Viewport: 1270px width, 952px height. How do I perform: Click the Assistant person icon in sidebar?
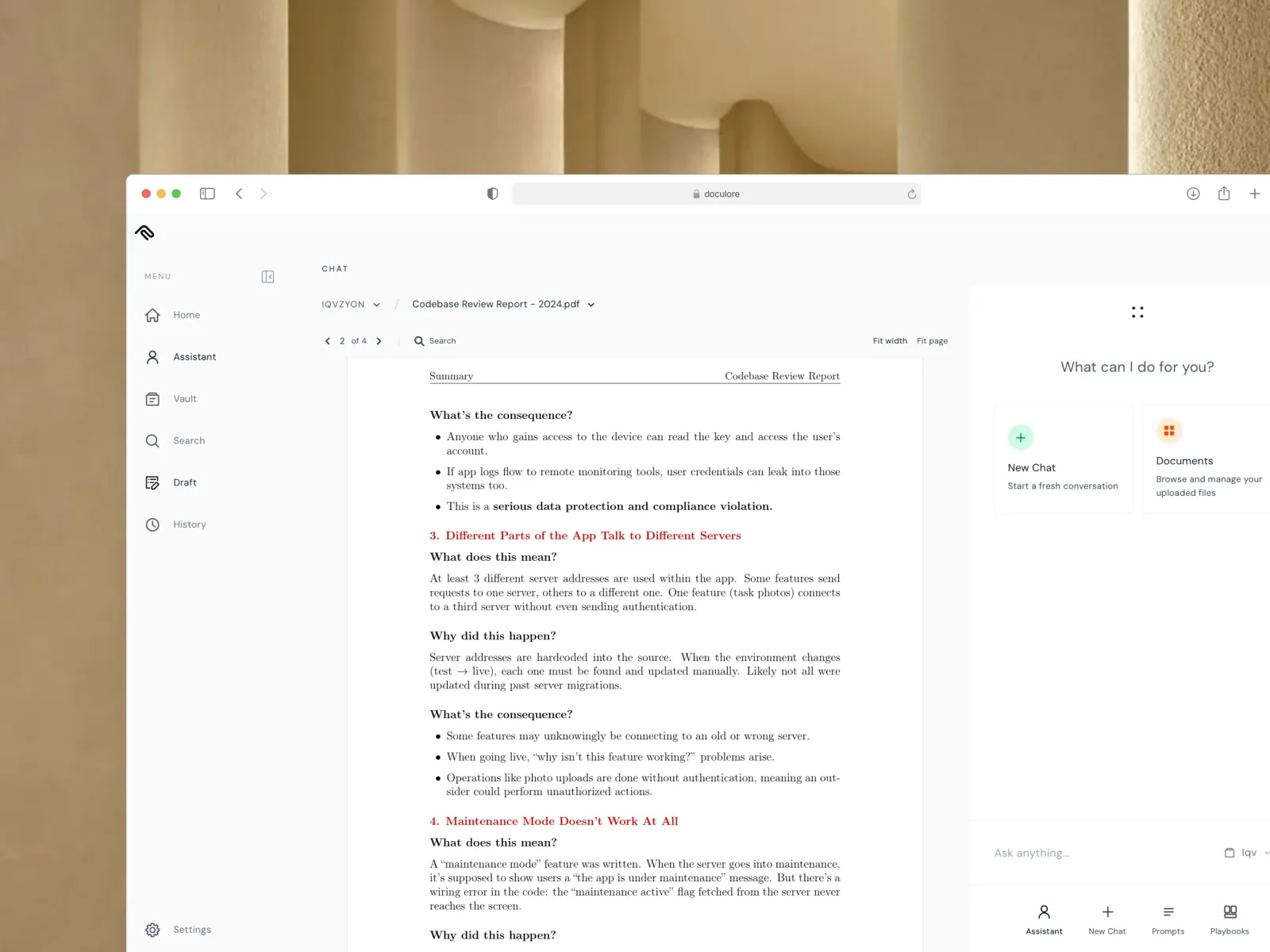click(152, 357)
